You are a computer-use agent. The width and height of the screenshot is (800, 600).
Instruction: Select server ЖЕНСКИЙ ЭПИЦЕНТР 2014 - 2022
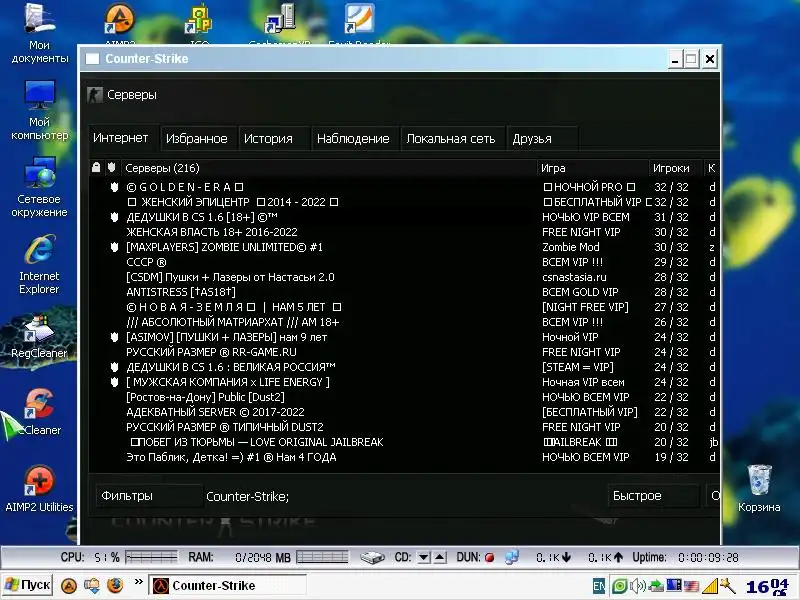pos(403,202)
